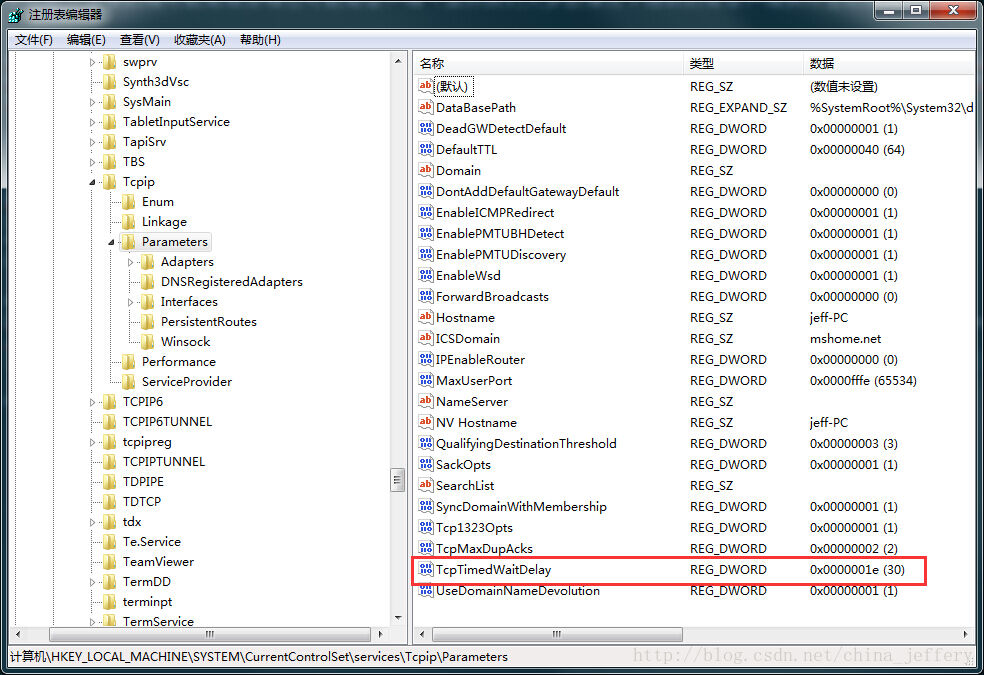Open the 编辑(E) menu
This screenshot has width=984, height=675.
pos(86,40)
